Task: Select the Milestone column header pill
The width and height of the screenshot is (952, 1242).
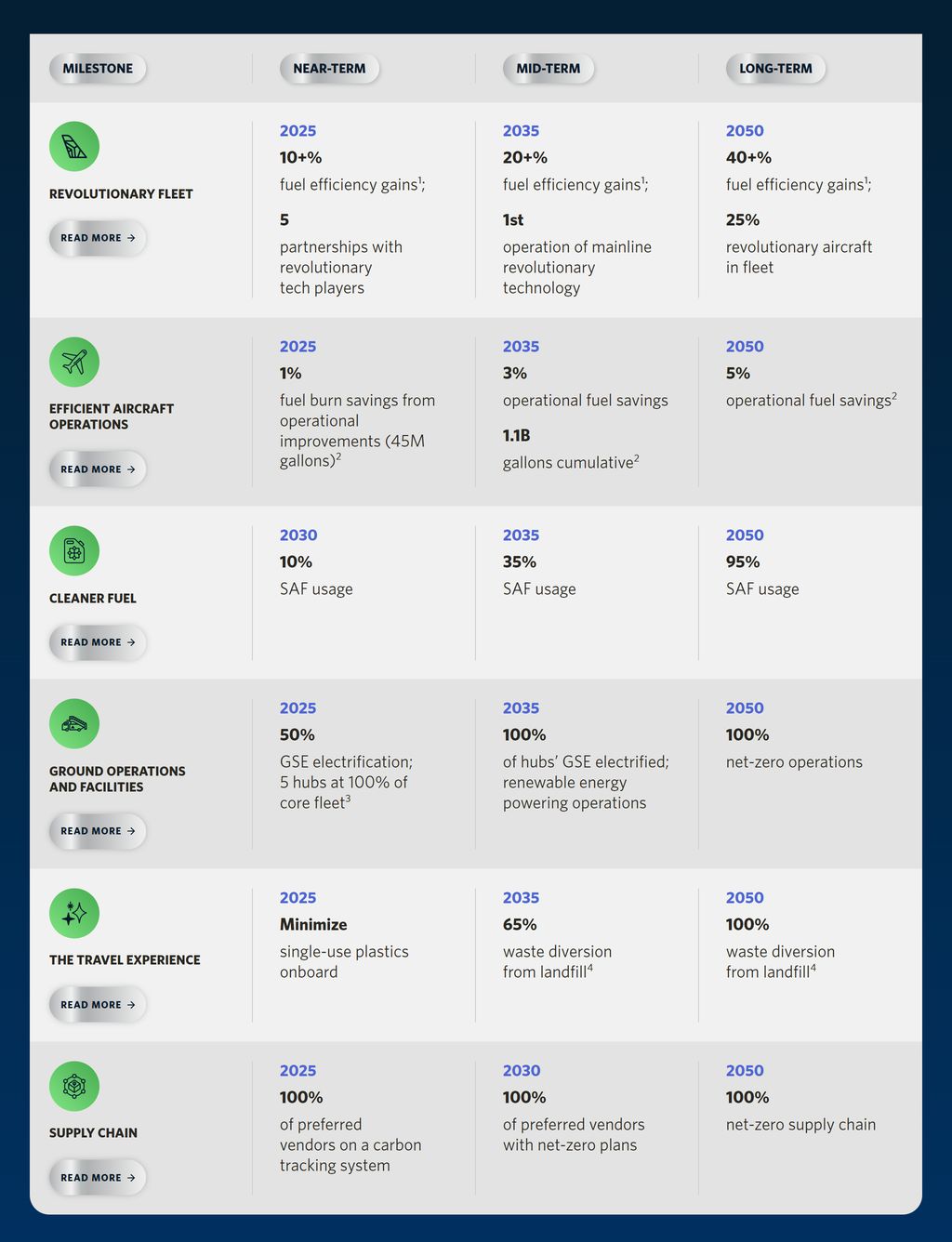Action: (x=98, y=69)
